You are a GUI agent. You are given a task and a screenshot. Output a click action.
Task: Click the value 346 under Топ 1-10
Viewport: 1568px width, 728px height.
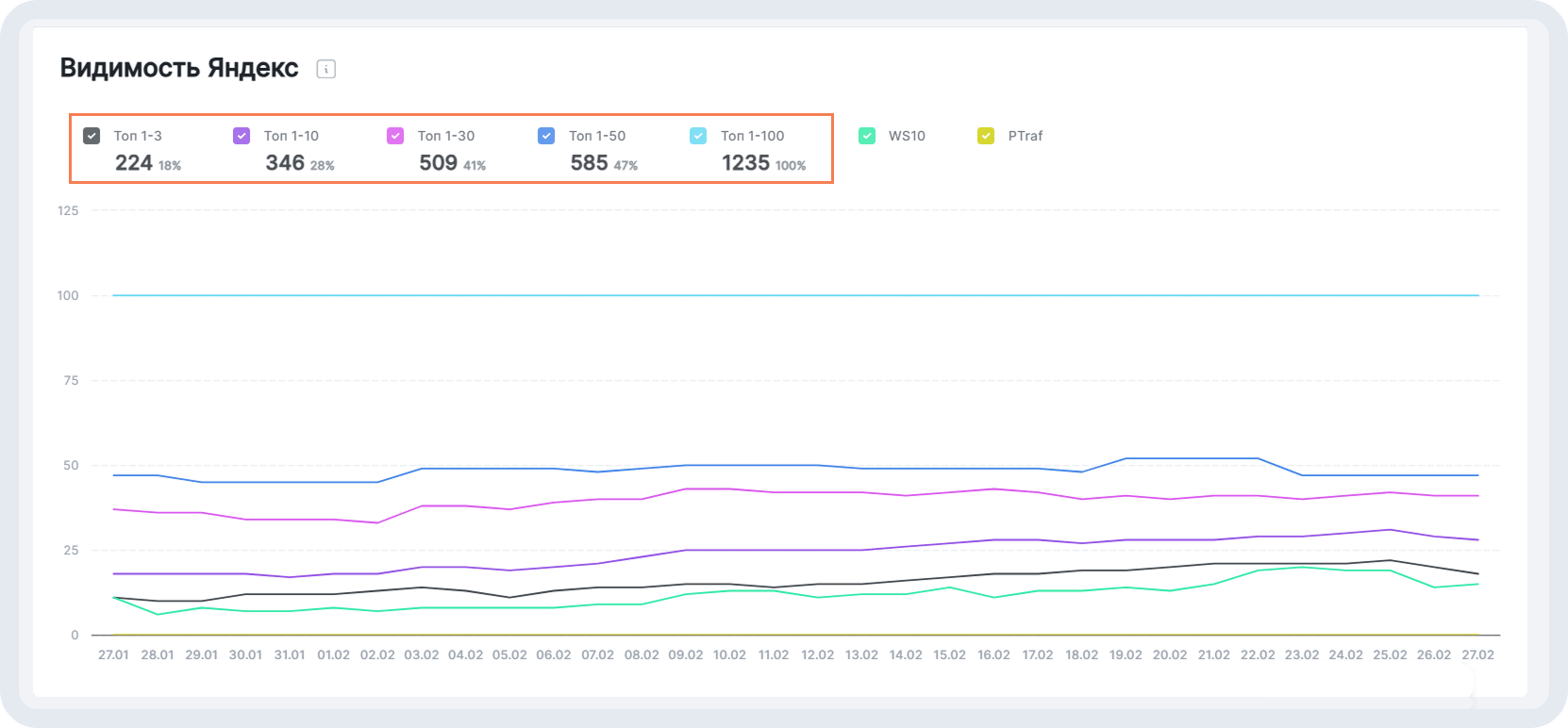click(285, 163)
